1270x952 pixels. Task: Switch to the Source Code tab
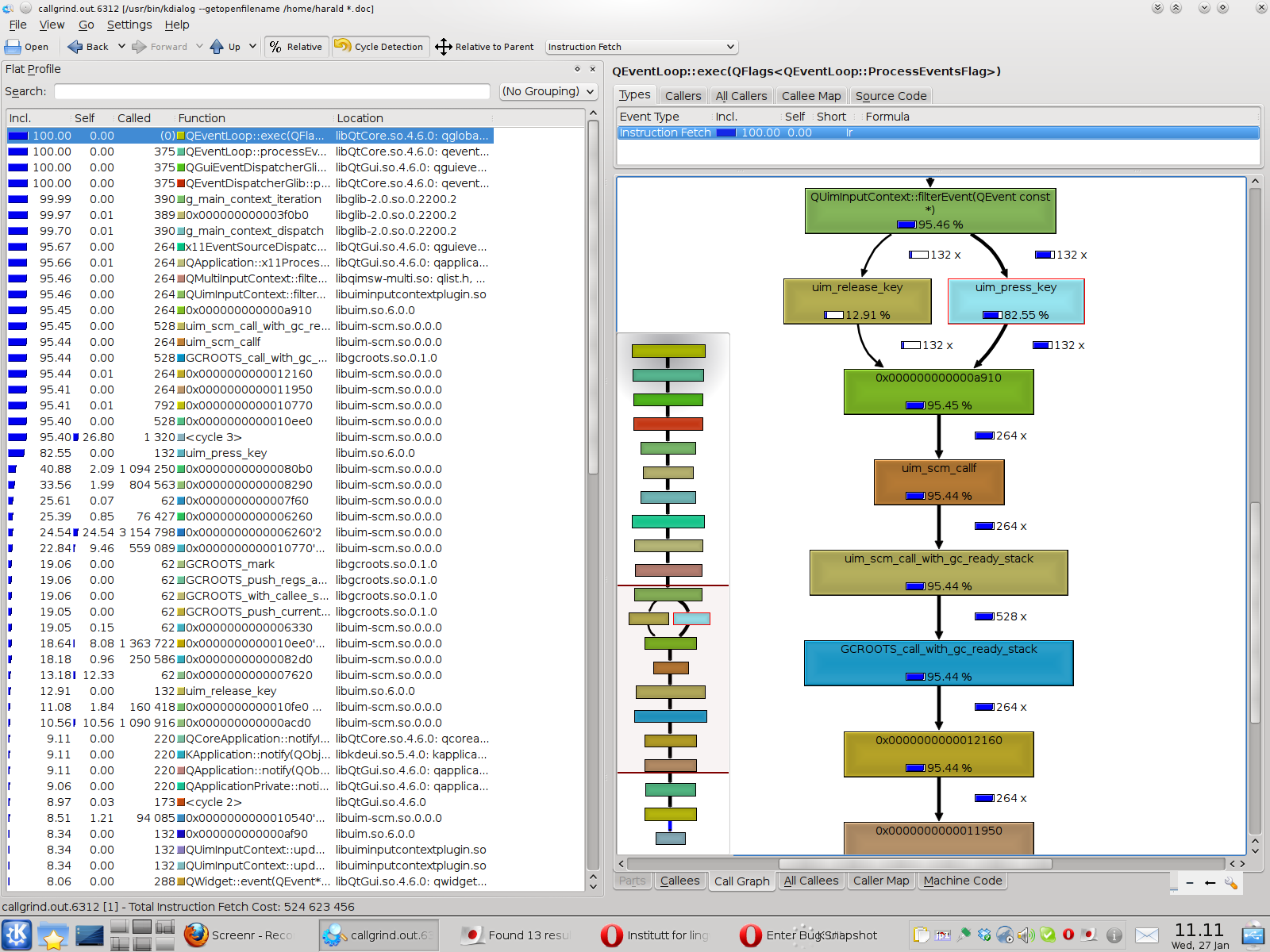coord(891,96)
